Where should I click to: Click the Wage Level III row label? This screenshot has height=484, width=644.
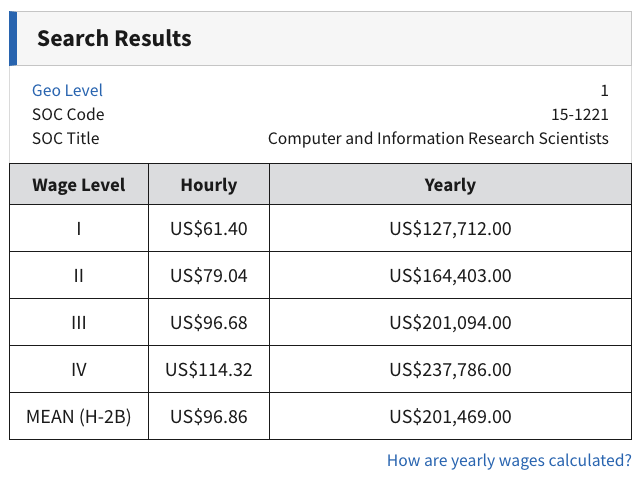click(x=79, y=322)
